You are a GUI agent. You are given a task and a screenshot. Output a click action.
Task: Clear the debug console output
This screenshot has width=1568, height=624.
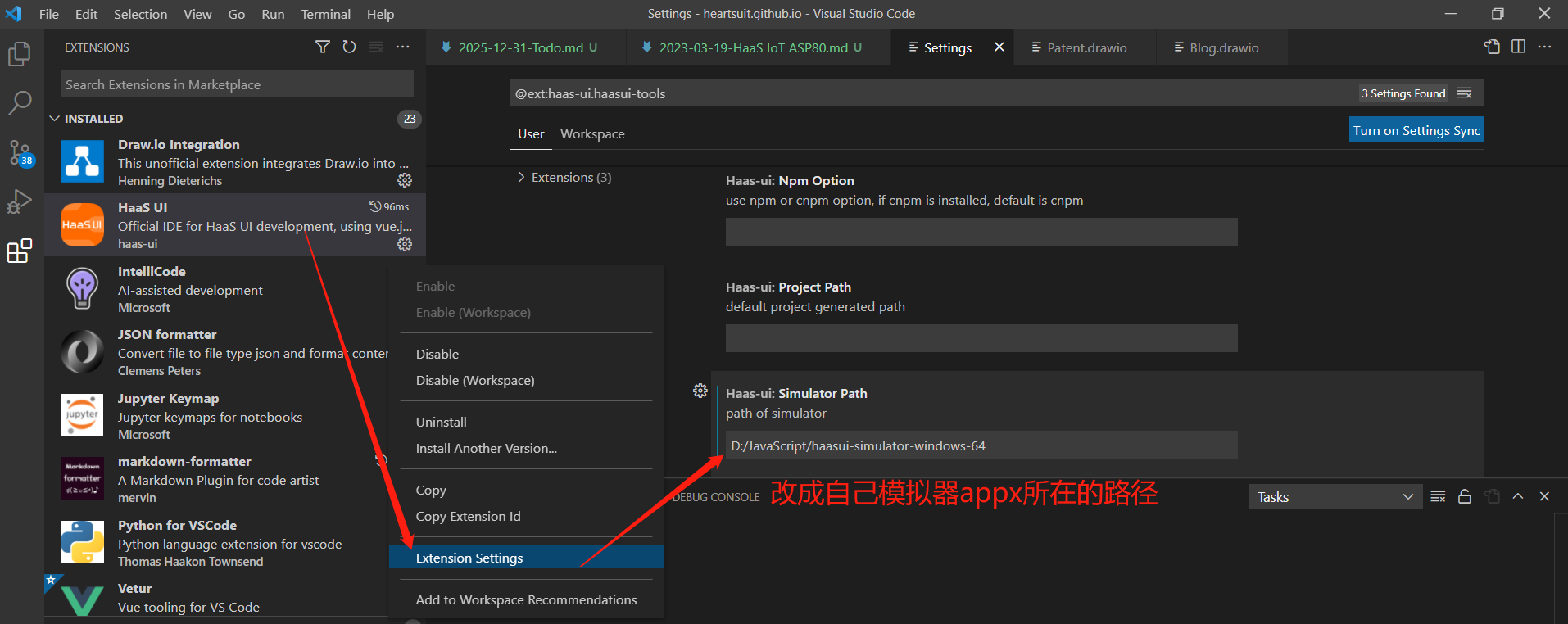(x=1438, y=496)
